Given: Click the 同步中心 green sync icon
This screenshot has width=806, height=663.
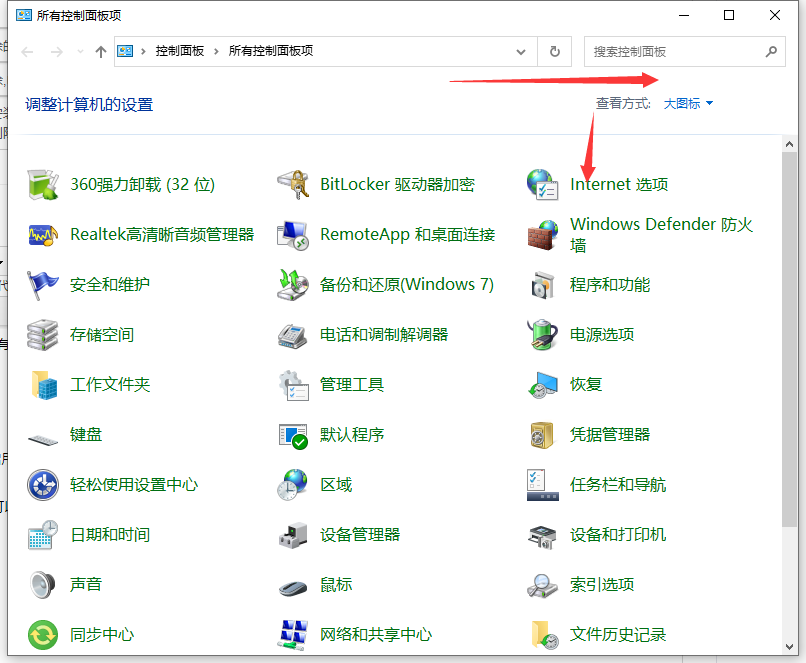Looking at the screenshot, I should (43, 635).
